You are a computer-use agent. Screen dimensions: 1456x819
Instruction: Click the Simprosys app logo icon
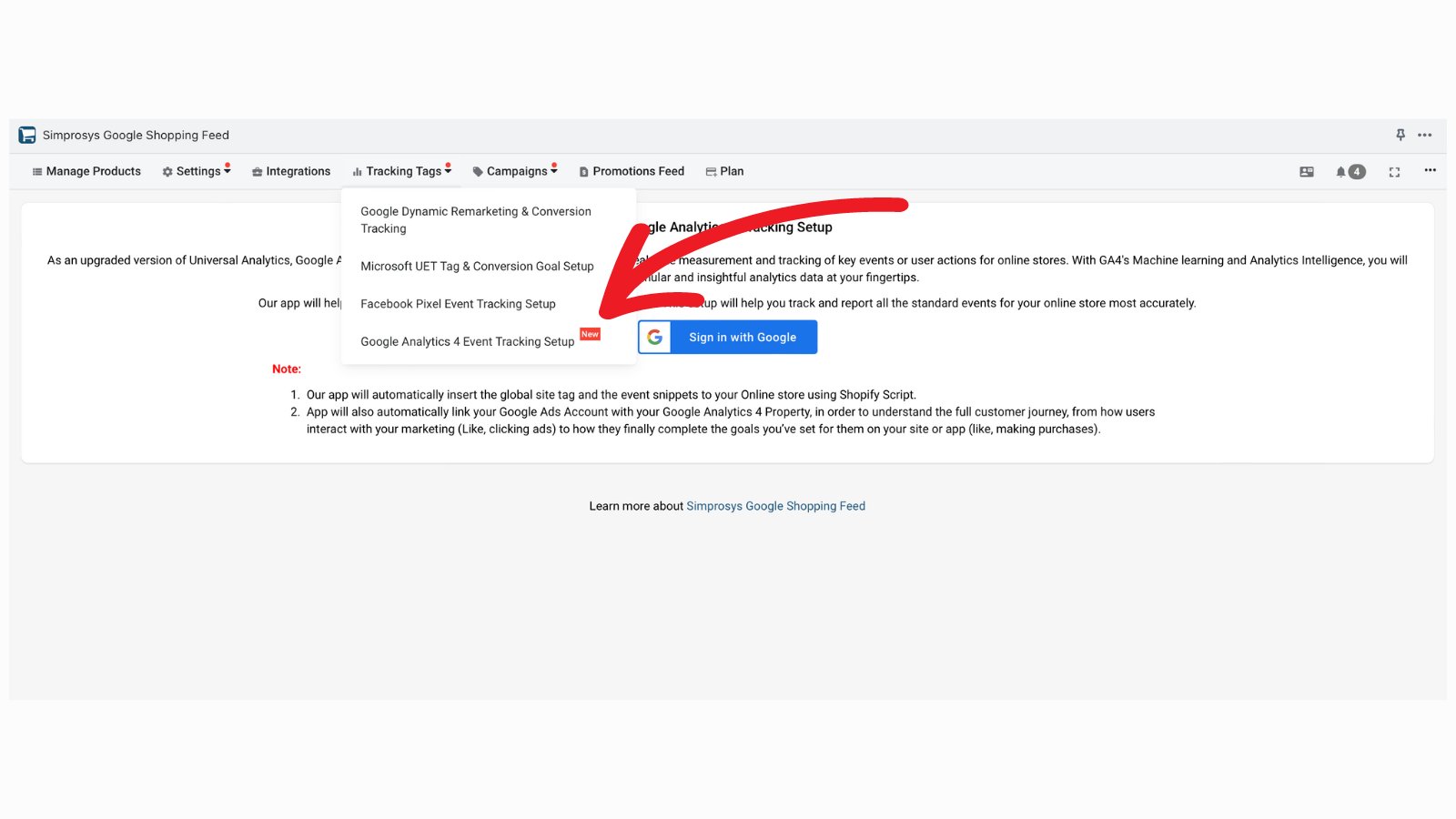click(25, 135)
